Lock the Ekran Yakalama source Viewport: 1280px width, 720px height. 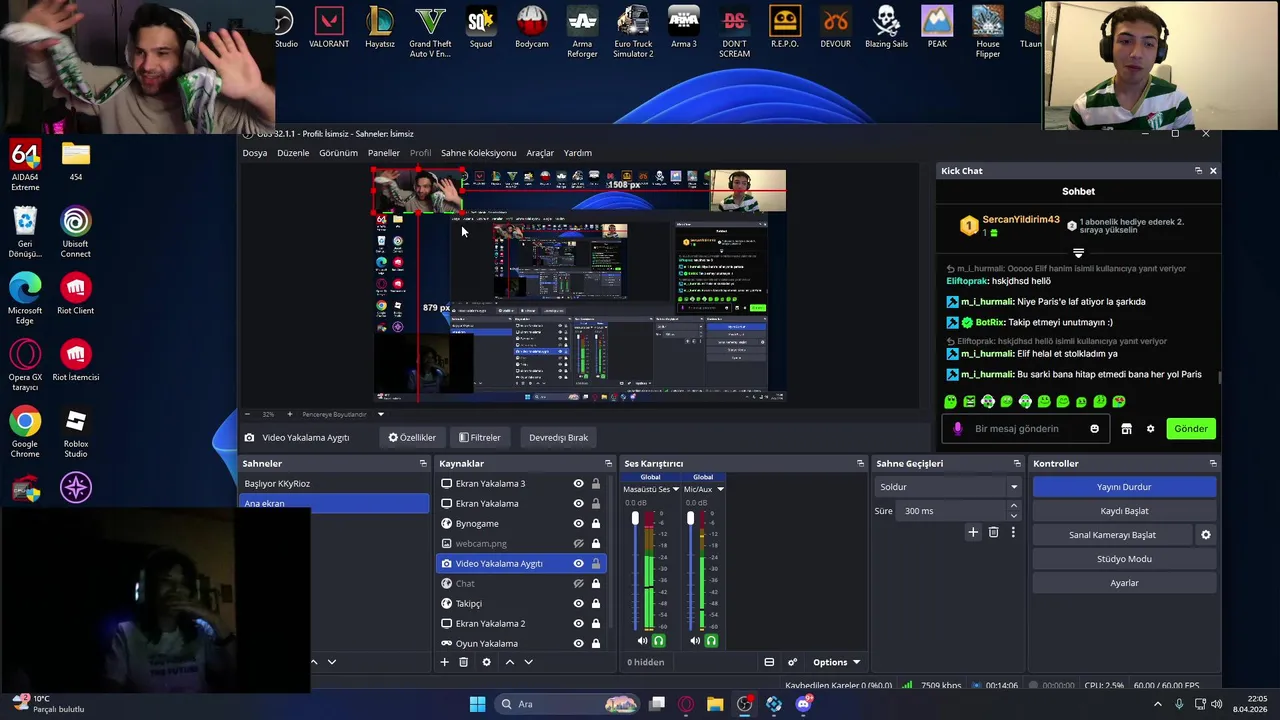[x=596, y=504]
